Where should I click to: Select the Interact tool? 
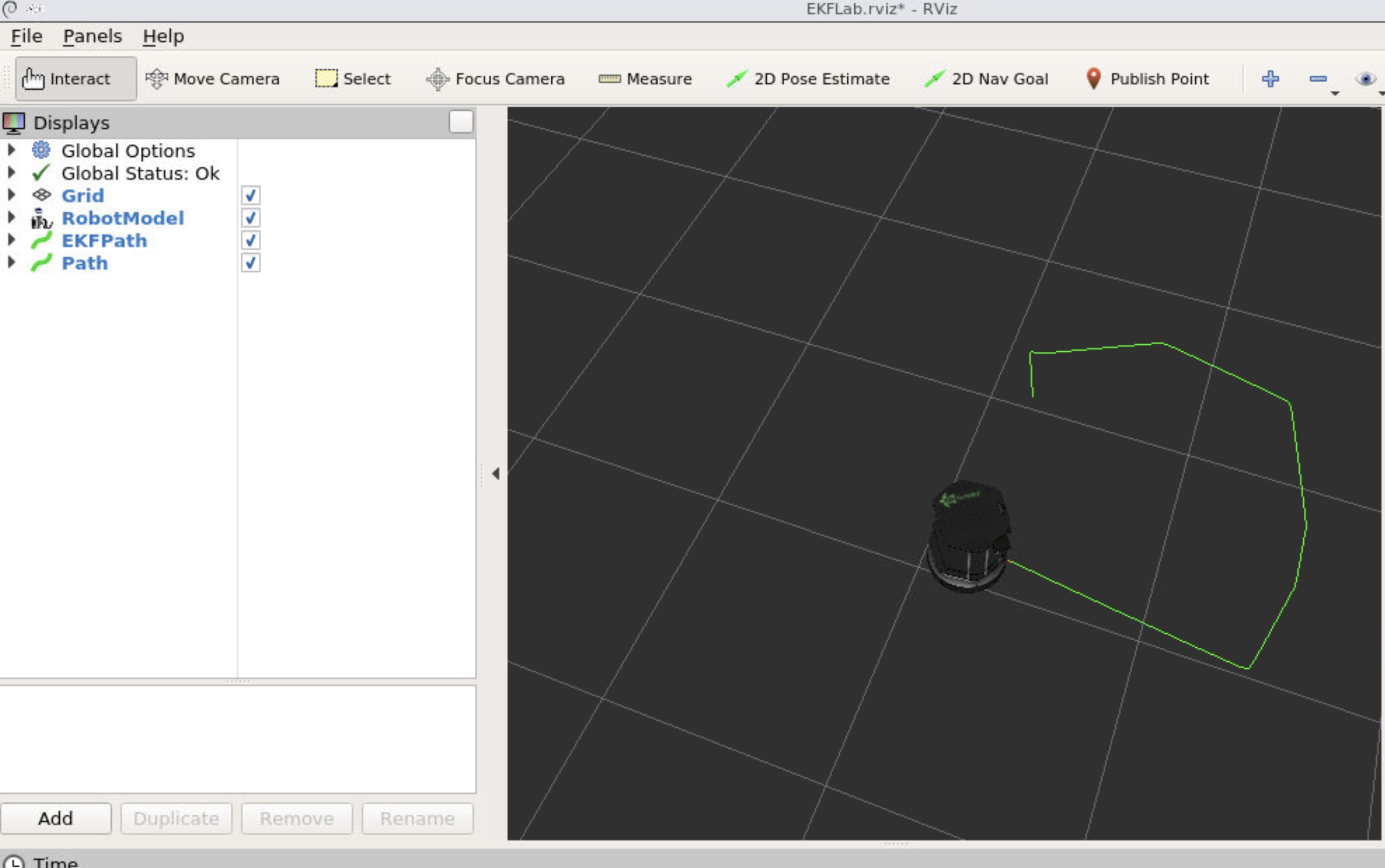pyautogui.click(x=75, y=78)
